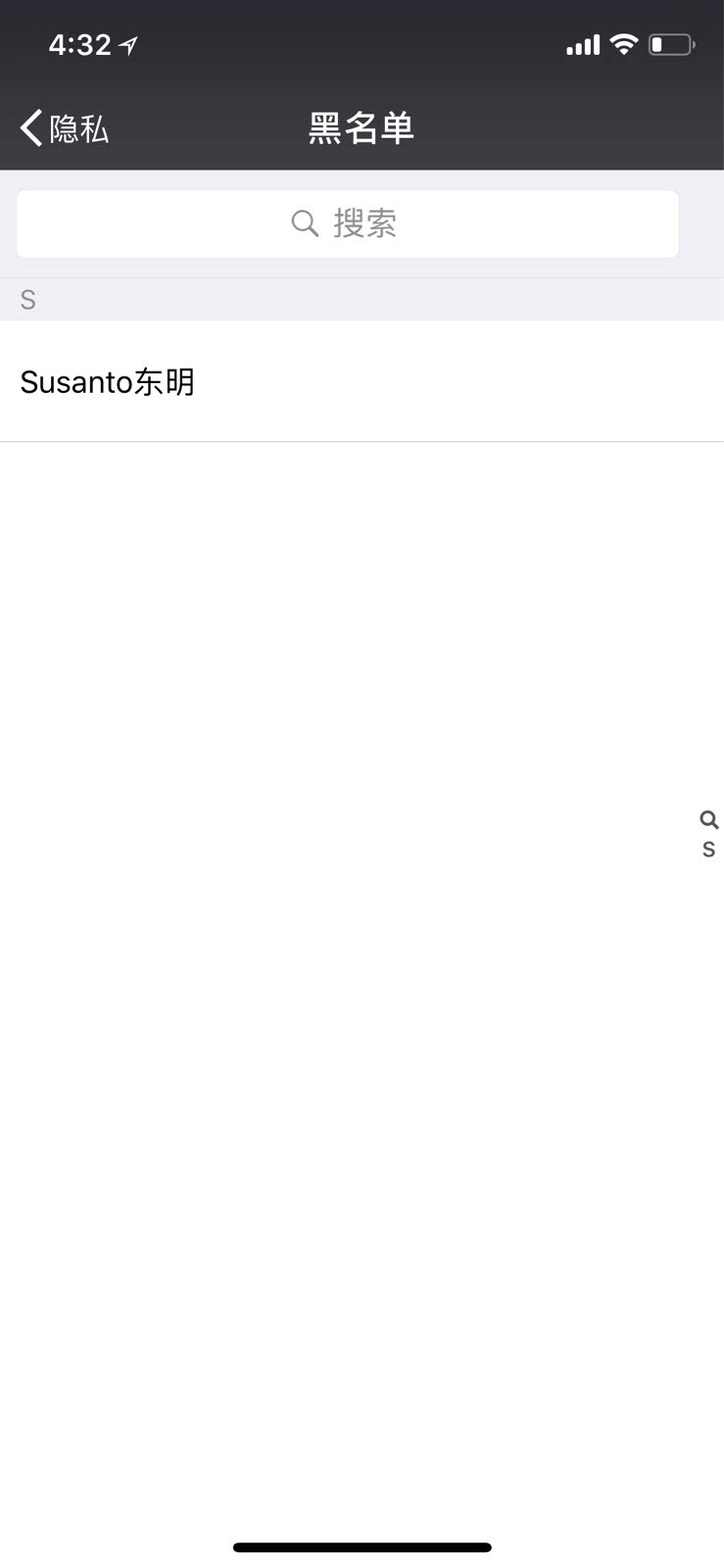Image resolution: width=724 pixels, height=1568 pixels.
Task: Tap the back chevron arrow
Action: 31,128
